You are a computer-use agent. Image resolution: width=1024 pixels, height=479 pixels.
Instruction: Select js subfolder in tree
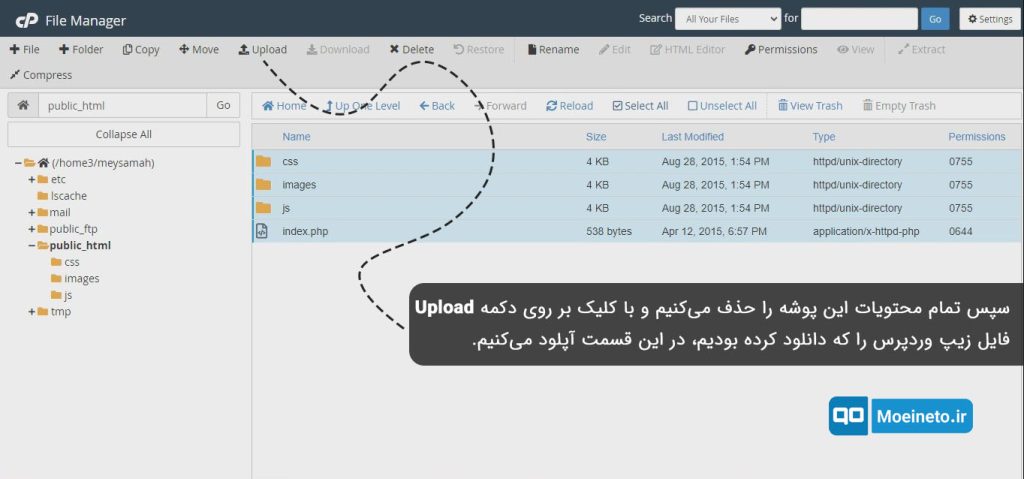[x=68, y=295]
